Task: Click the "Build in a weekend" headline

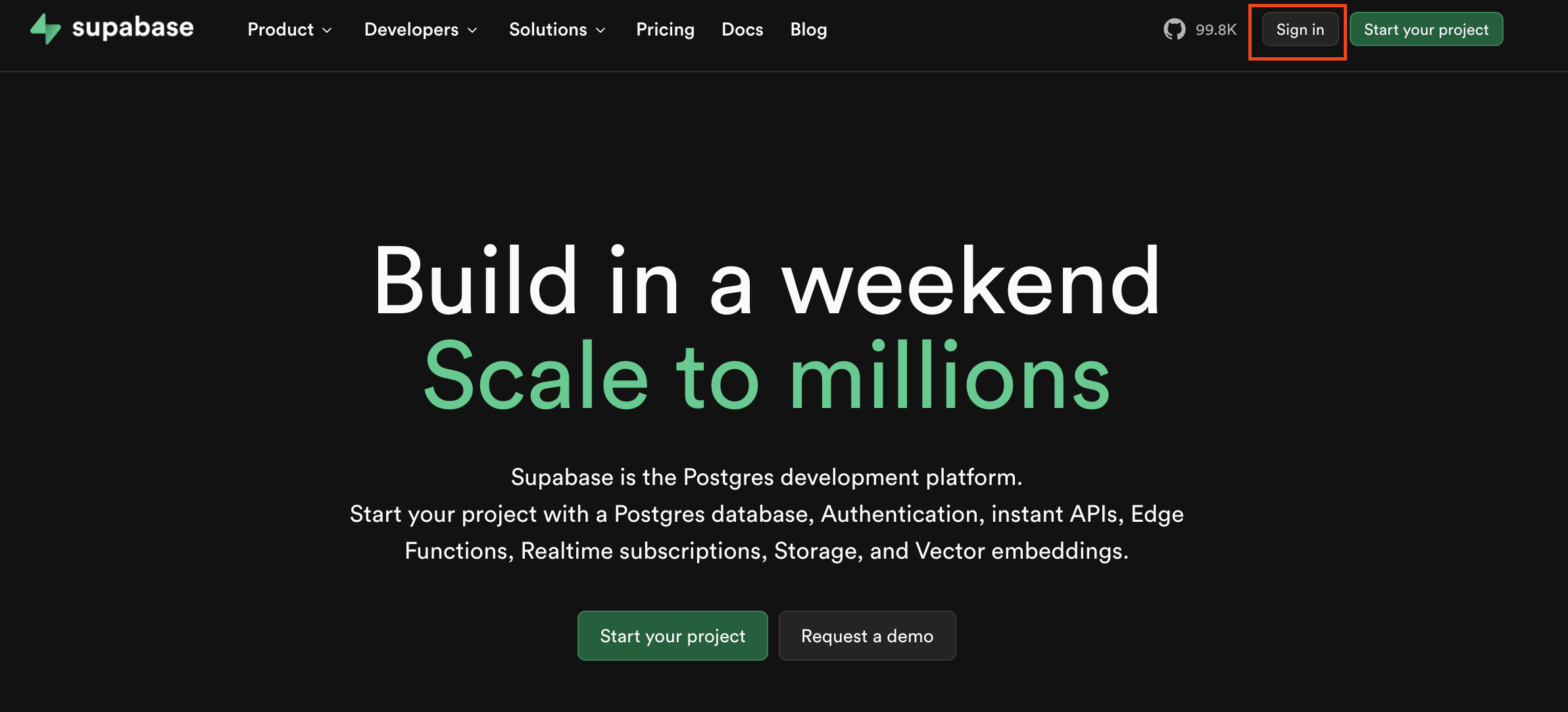Action: pyautogui.click(x=767, y=281)
